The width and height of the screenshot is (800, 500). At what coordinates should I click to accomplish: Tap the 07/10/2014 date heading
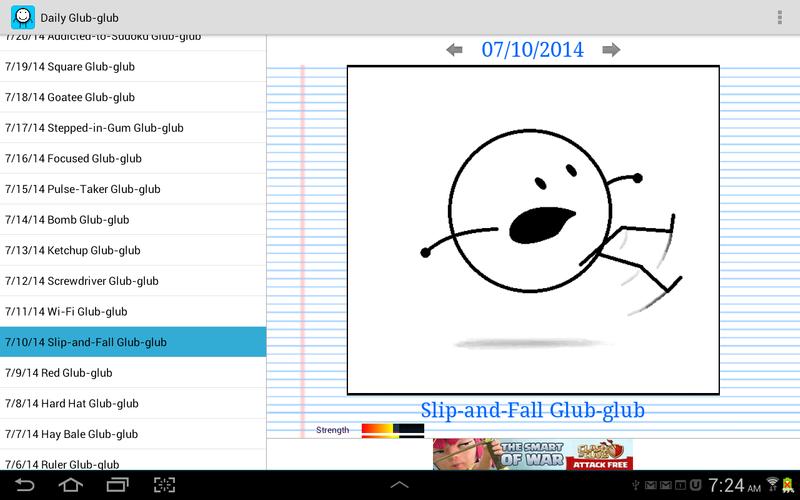533,49
